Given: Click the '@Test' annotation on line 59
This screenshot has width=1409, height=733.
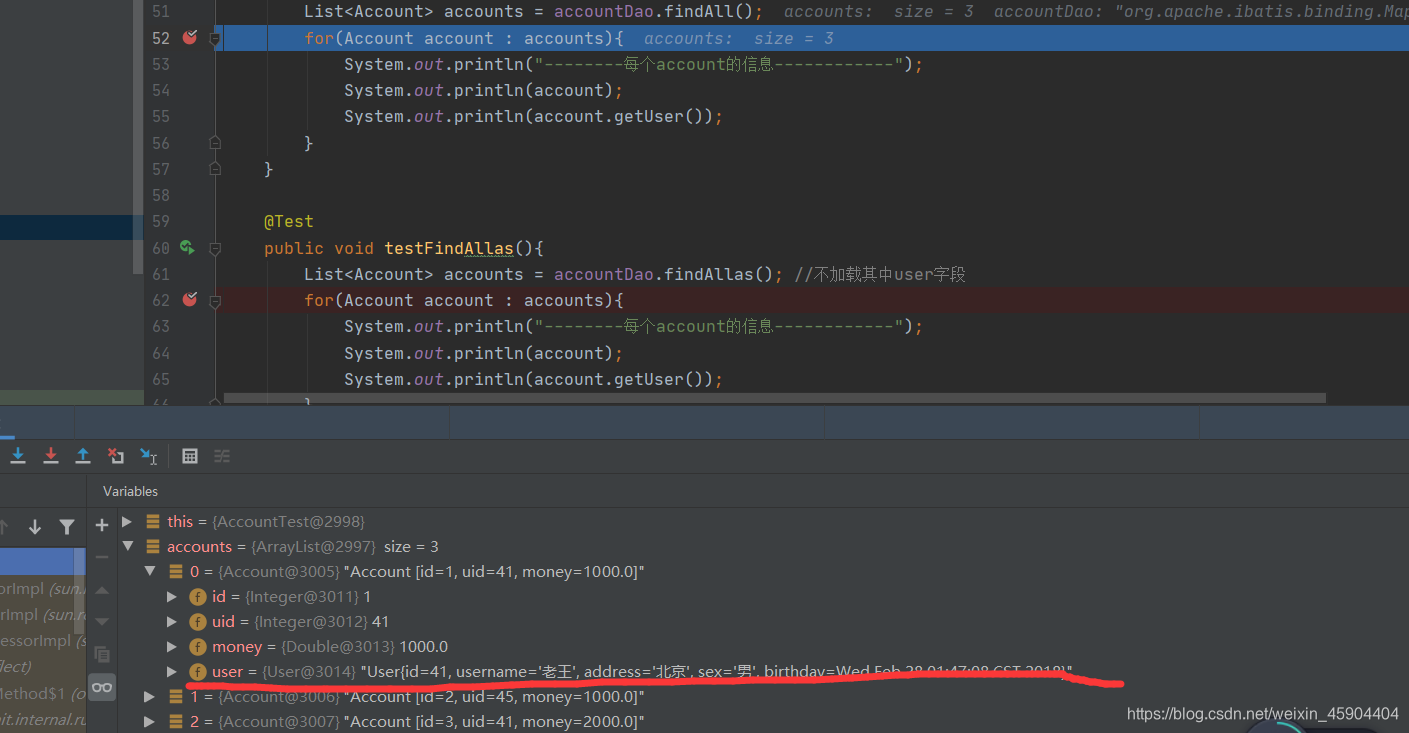Looking at the screenshot, I should click(289, 221).
